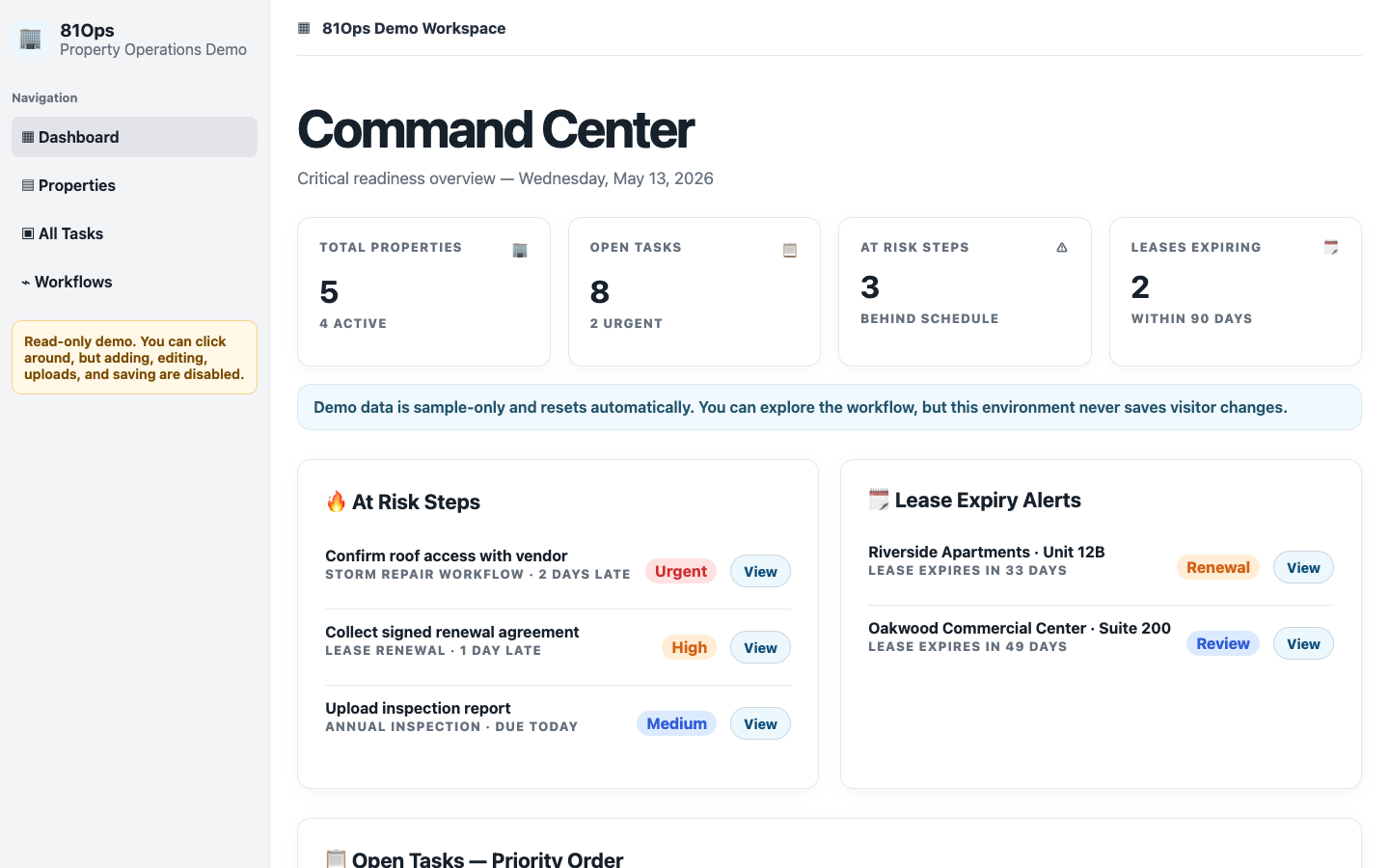Viewport: 1389px width, 868px height.
Task: Click the read-only demo notice box
Action: tap(134, 357)
